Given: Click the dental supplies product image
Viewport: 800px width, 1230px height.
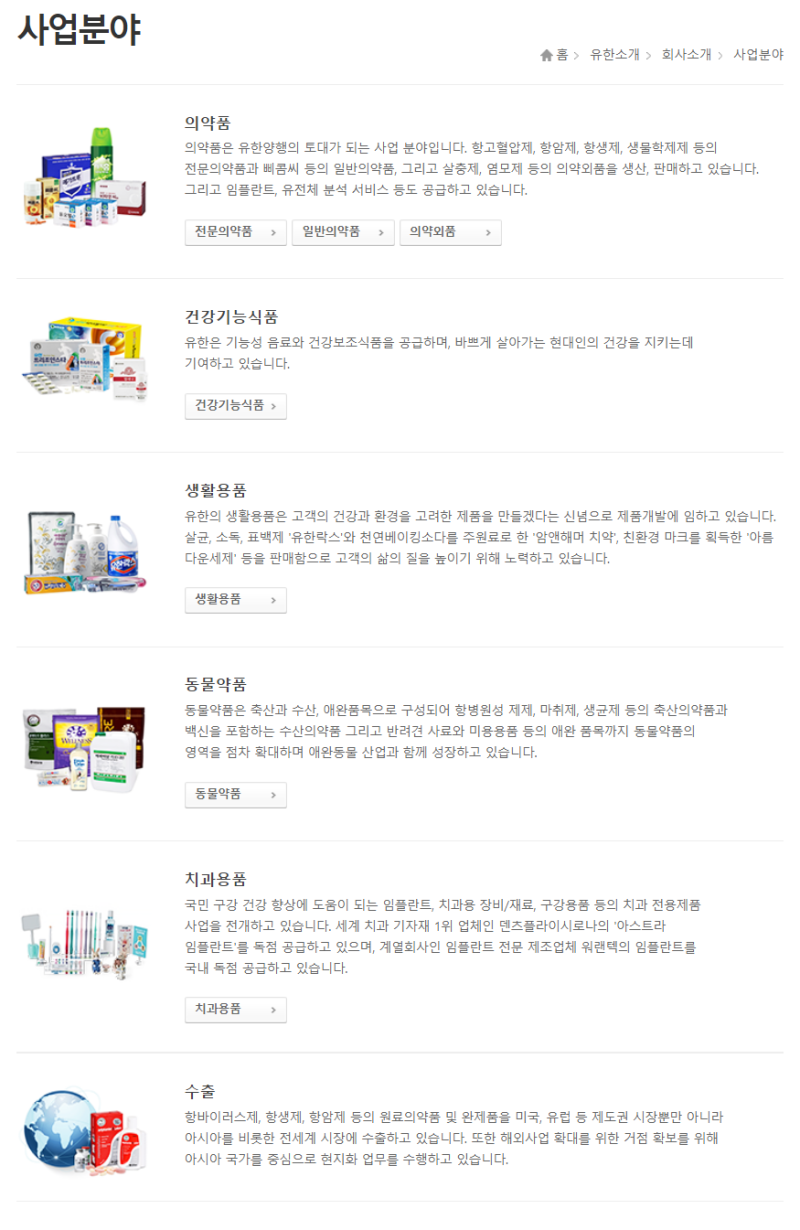Looking at the screenshot, I should pos(85,945).
